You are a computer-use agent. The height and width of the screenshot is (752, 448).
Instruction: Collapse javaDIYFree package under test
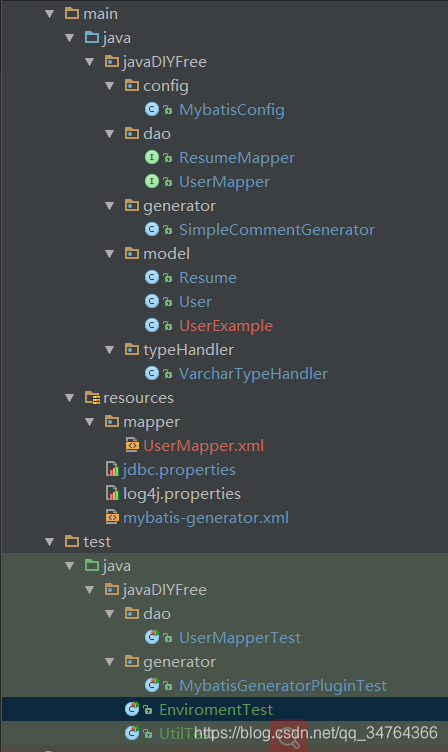click(90, 589)
